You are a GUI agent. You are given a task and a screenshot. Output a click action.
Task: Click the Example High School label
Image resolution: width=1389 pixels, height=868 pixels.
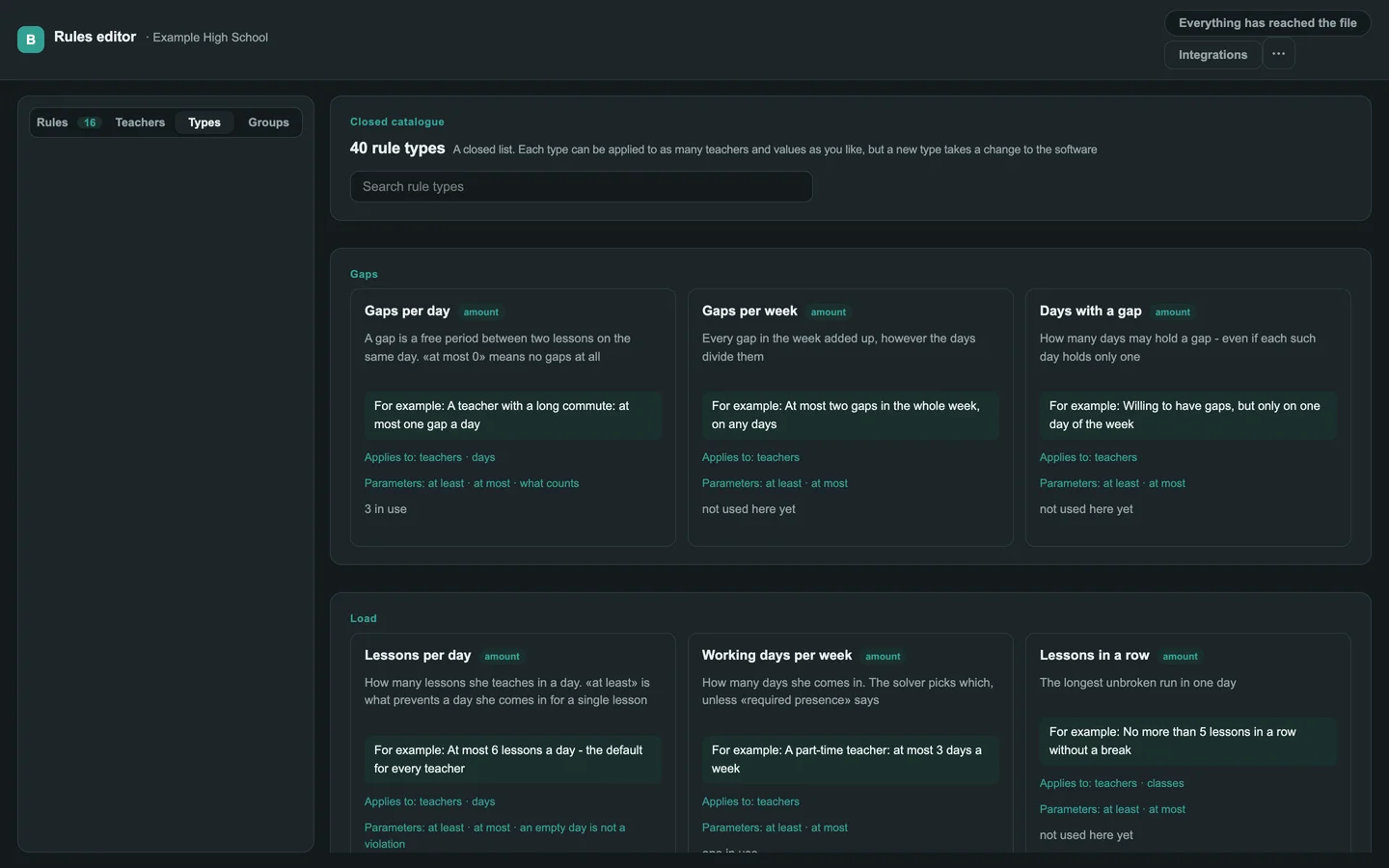tap(210, 38)
